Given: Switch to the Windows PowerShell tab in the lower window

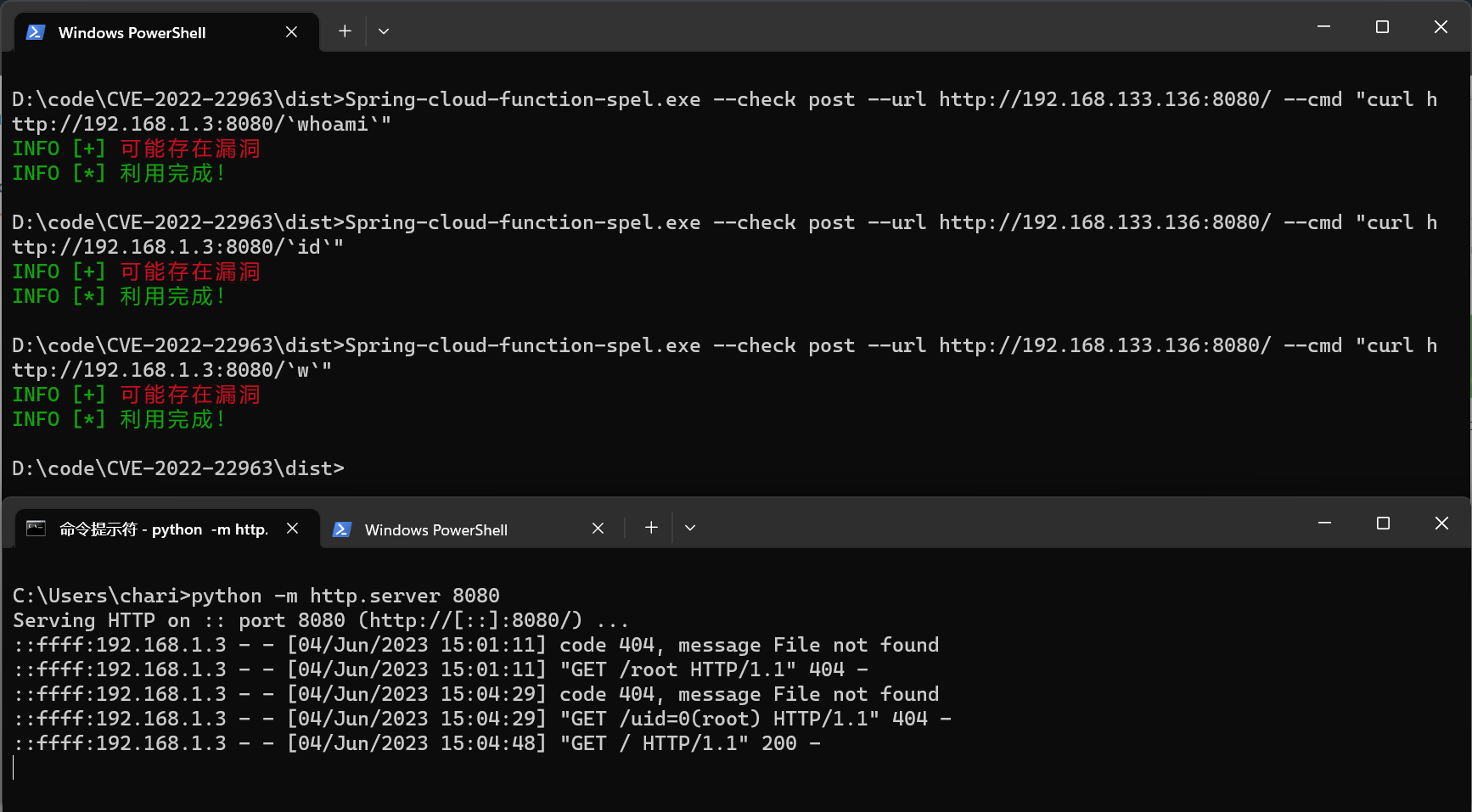Looking at the screenshot, I should [x=470, y=529].
